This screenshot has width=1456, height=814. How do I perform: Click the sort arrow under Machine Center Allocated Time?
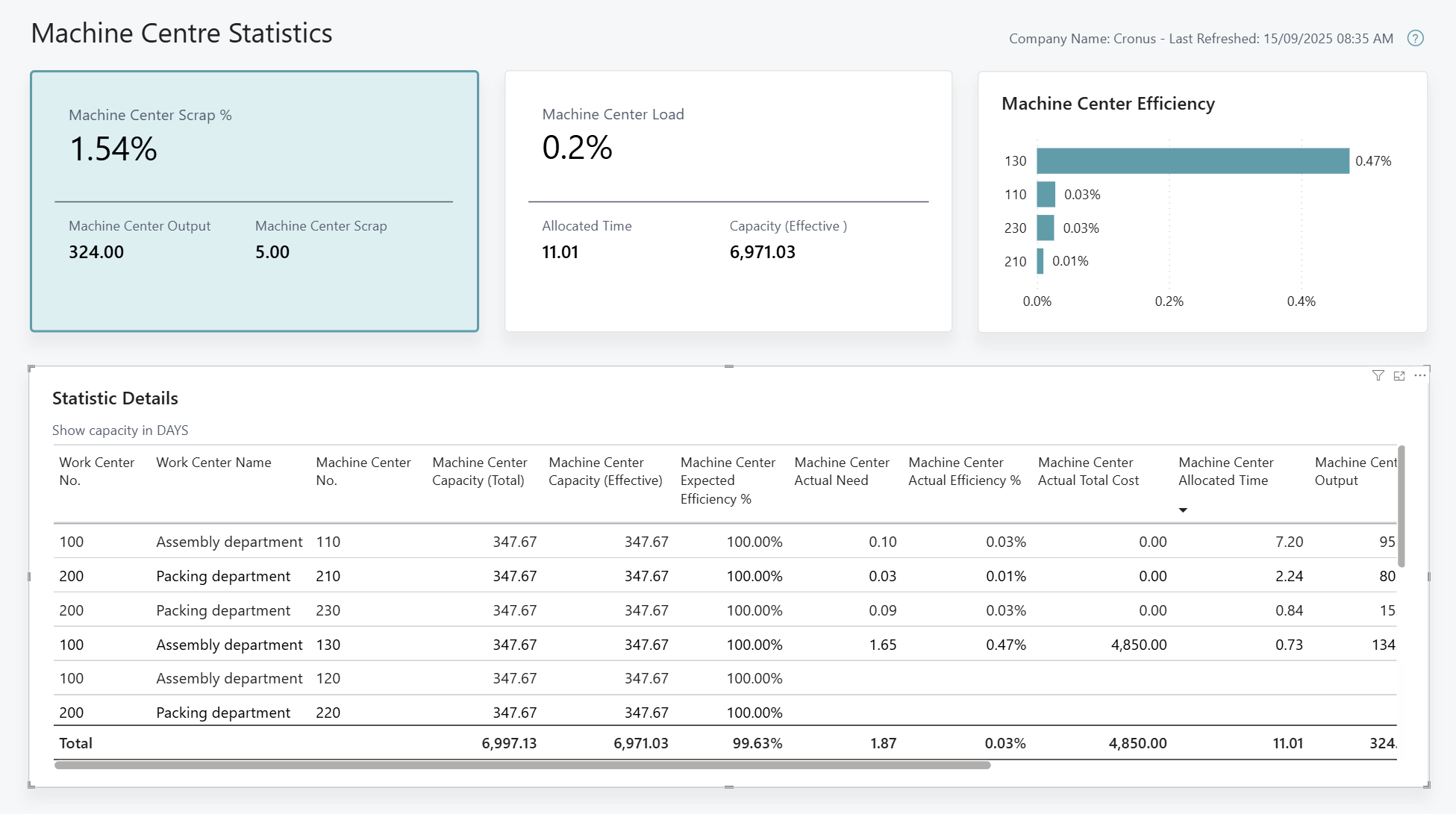[x=1184, y=510]
